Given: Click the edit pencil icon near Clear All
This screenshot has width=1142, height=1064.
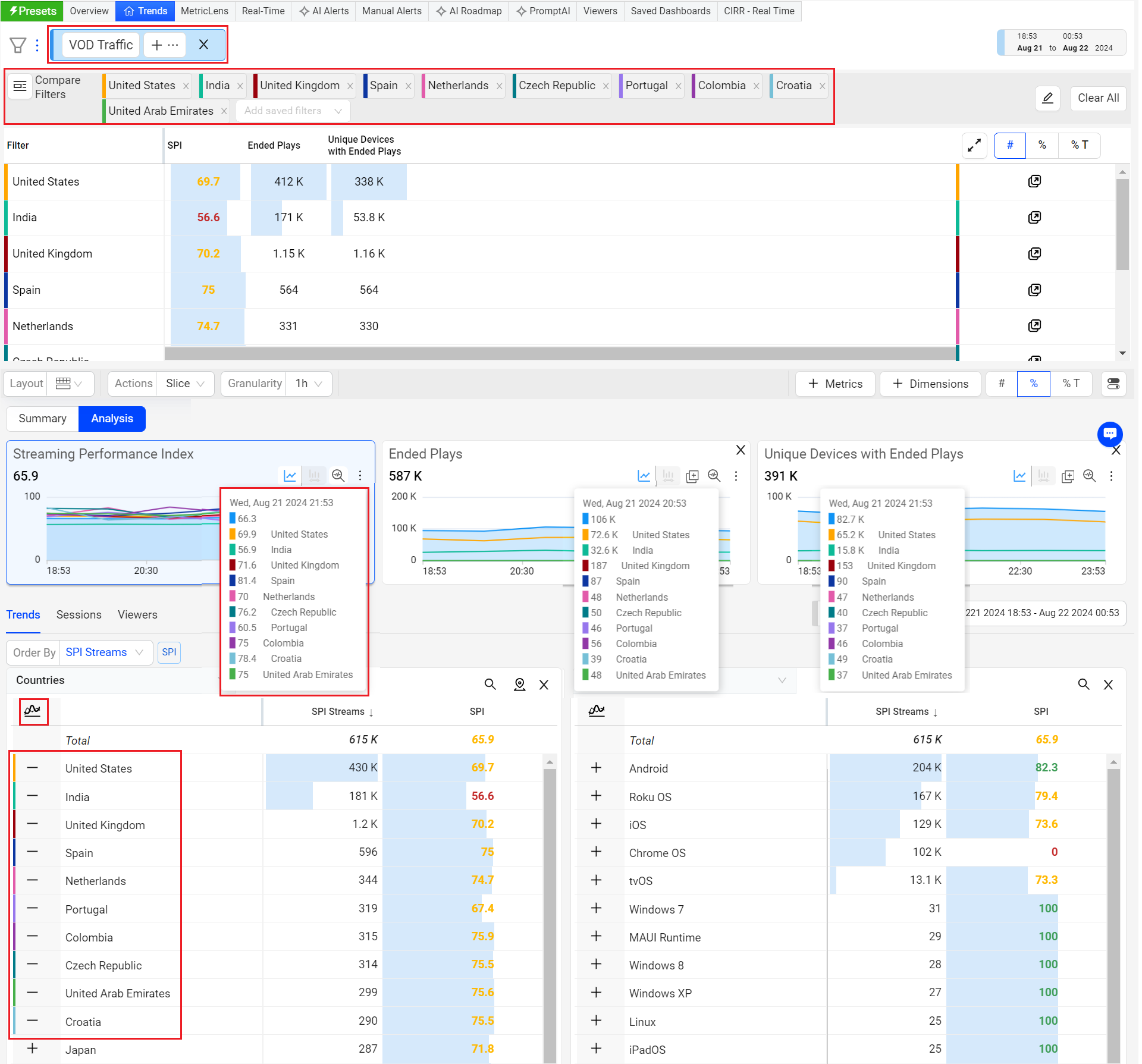Looking at the screenshot, I should [1047, 98].
